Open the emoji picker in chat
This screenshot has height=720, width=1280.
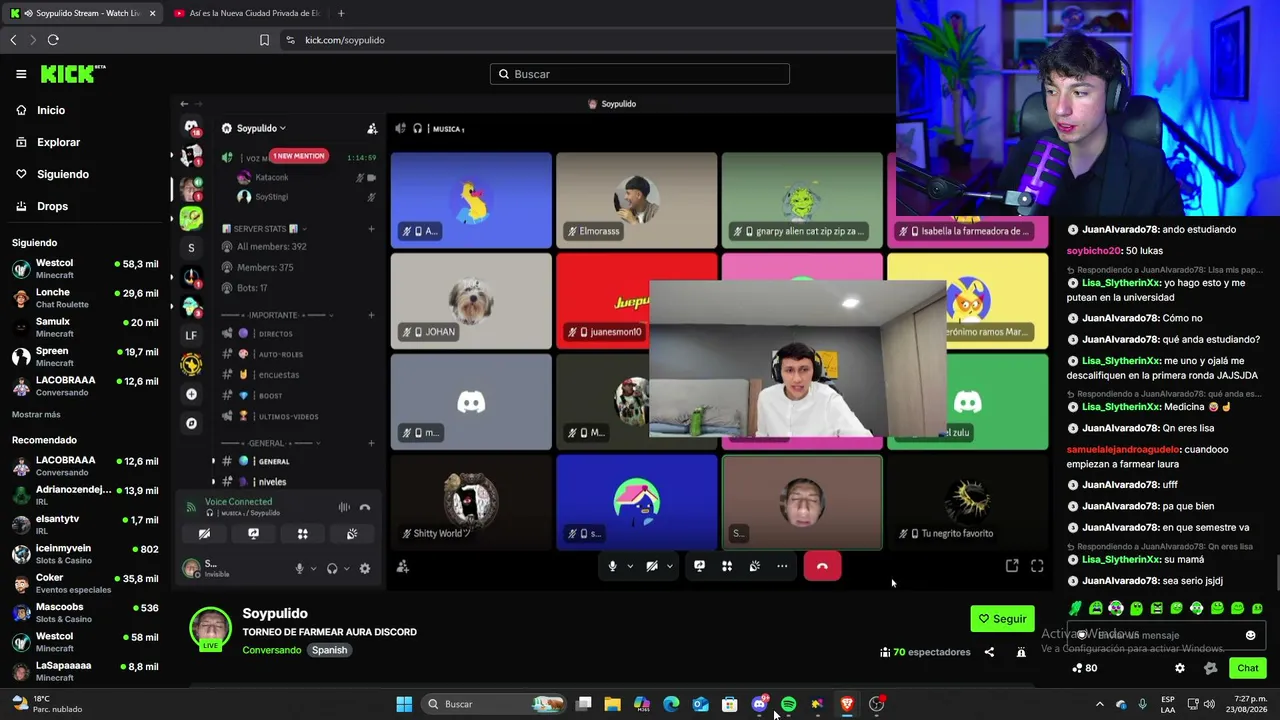[1250, 635]
